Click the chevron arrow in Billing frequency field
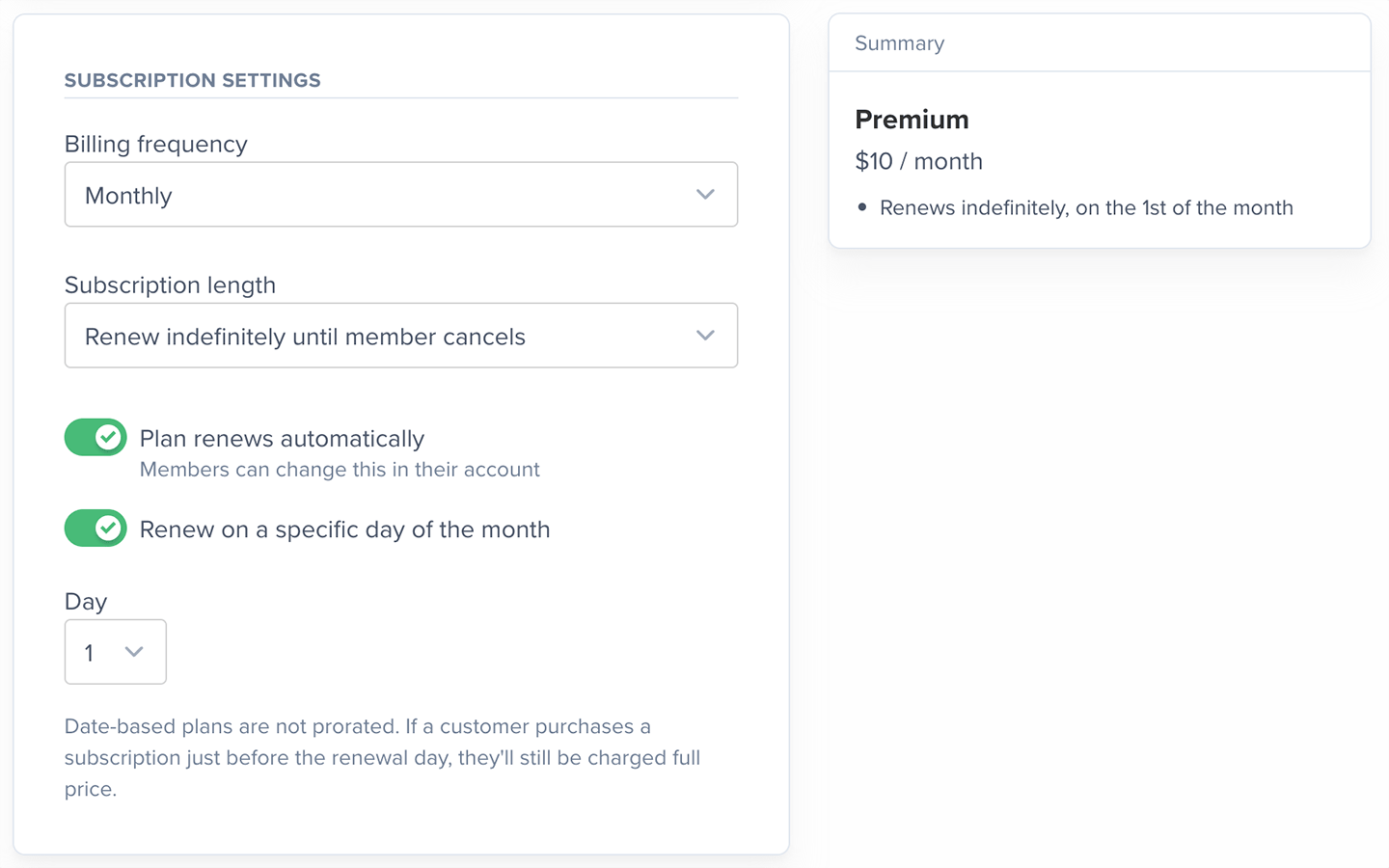 705,195
